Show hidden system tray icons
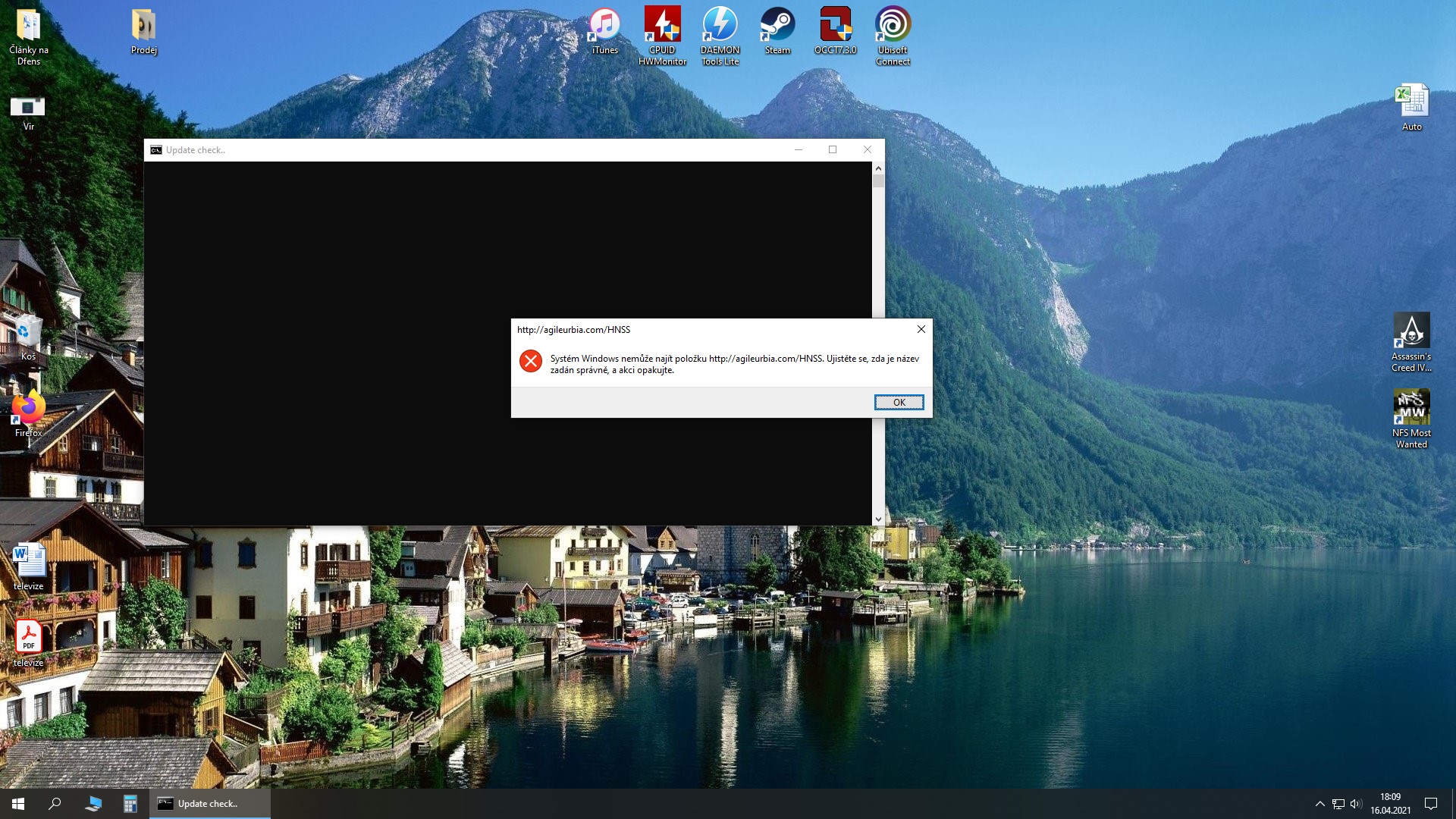 1319,804
